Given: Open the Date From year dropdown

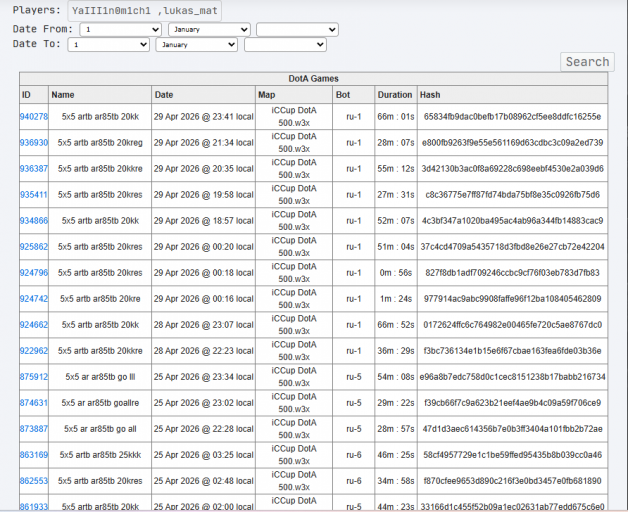Looking at the screenshot, I should pos(298,30).
